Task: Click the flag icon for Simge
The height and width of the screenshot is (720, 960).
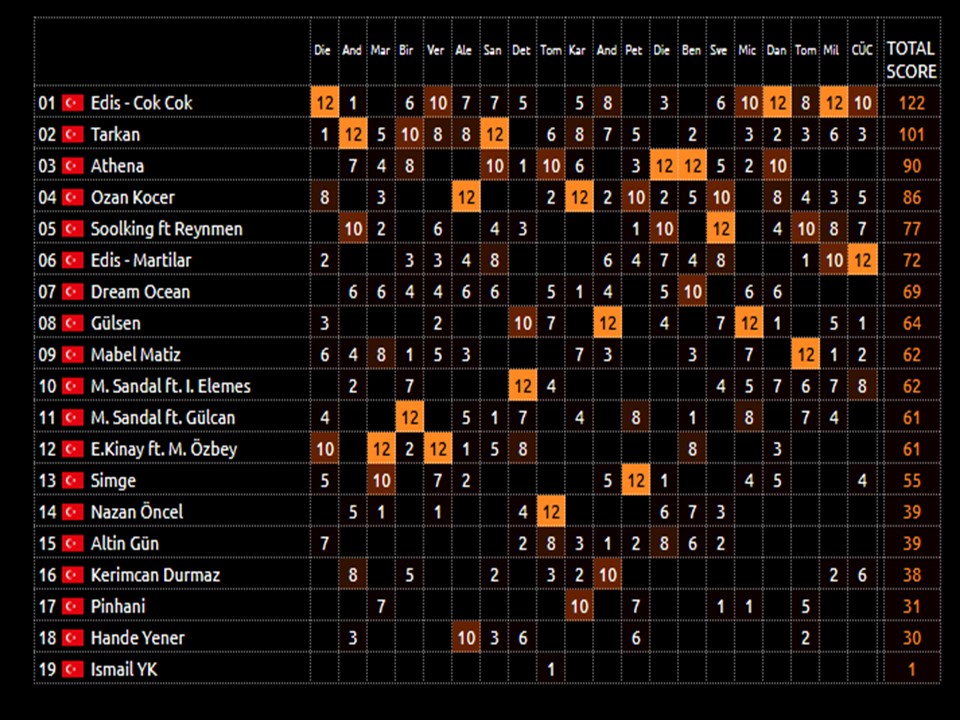Action: click(x=73, y=480)
